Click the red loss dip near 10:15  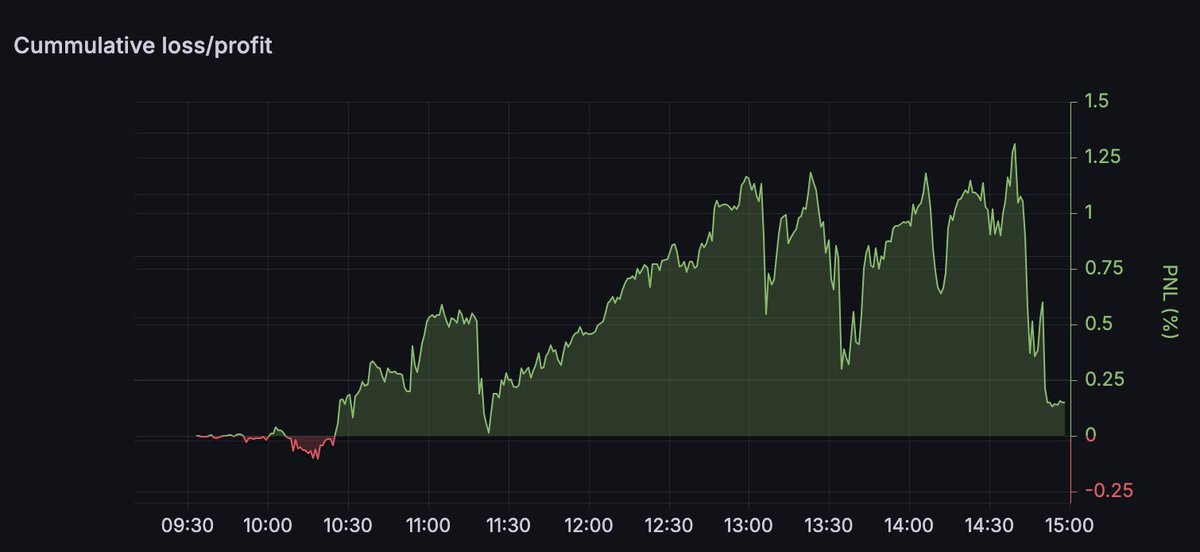coord(311,448)
